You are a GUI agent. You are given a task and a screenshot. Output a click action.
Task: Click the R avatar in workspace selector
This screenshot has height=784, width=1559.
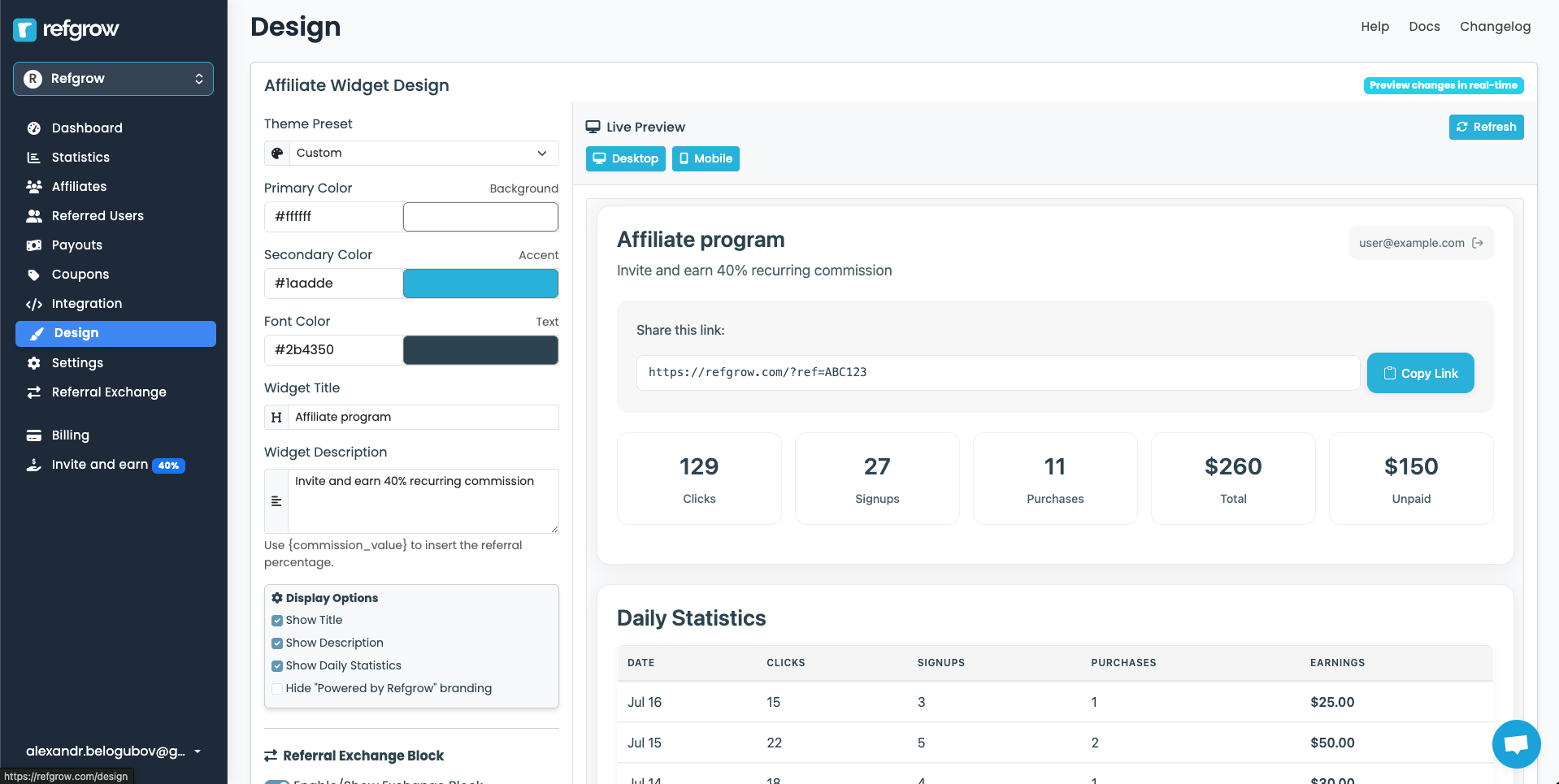(x=33, y=79)
